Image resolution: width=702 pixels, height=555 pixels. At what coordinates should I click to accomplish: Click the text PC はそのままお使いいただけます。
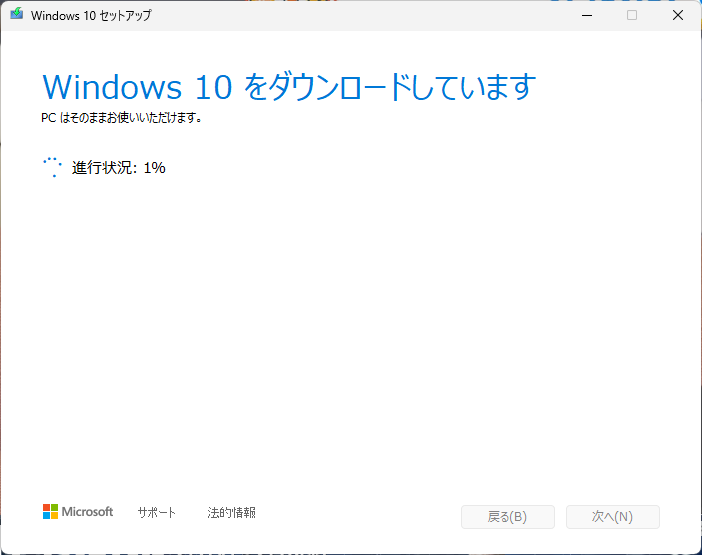pyautogui.click(x=122, y=118)
